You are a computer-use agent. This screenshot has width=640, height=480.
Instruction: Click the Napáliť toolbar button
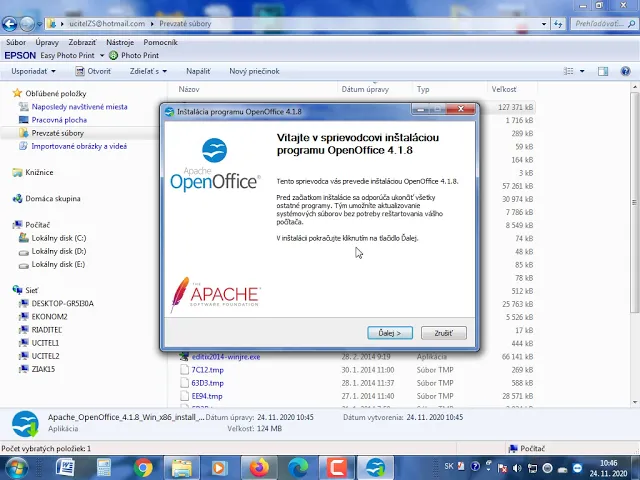(198, 71)
